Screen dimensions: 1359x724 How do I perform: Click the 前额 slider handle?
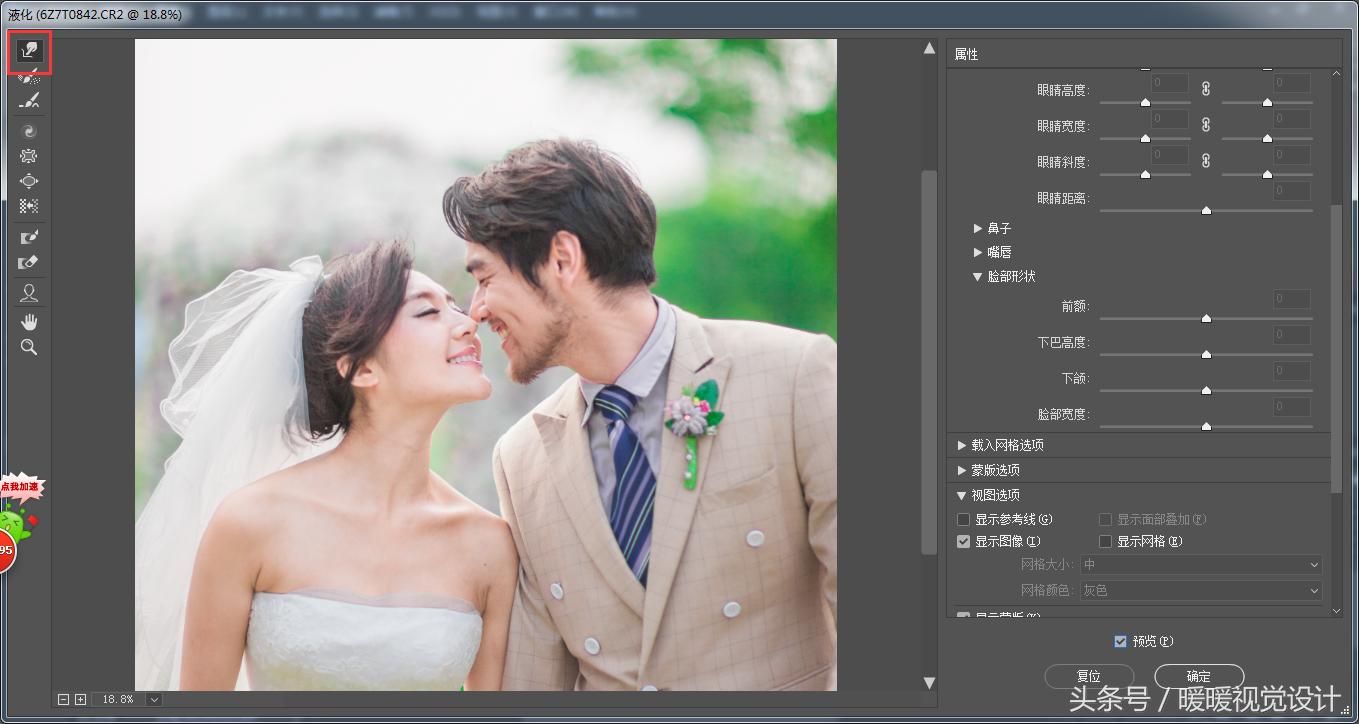1206,318
